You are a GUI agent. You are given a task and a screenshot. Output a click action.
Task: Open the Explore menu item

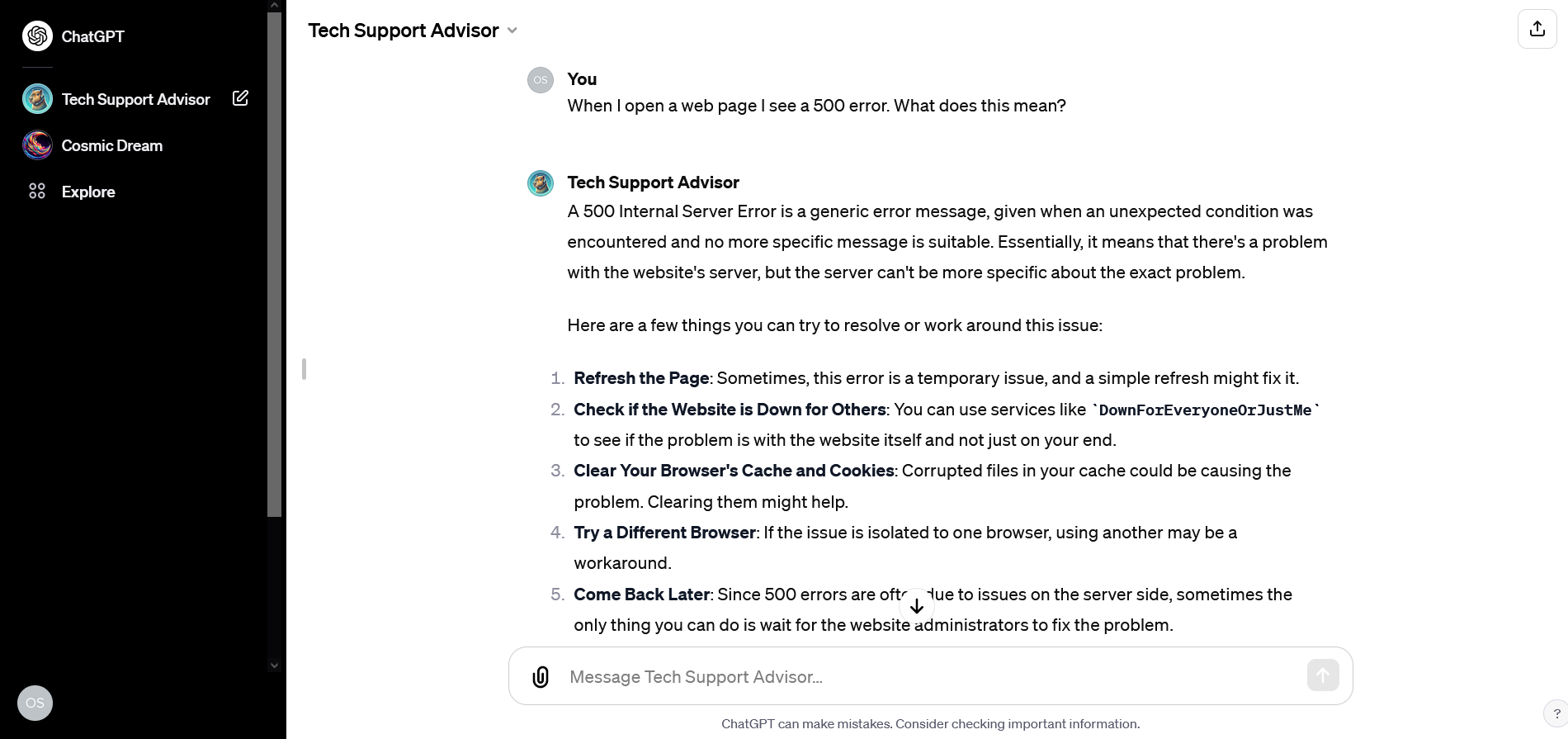pyautogui.click(x=88, y=192)
